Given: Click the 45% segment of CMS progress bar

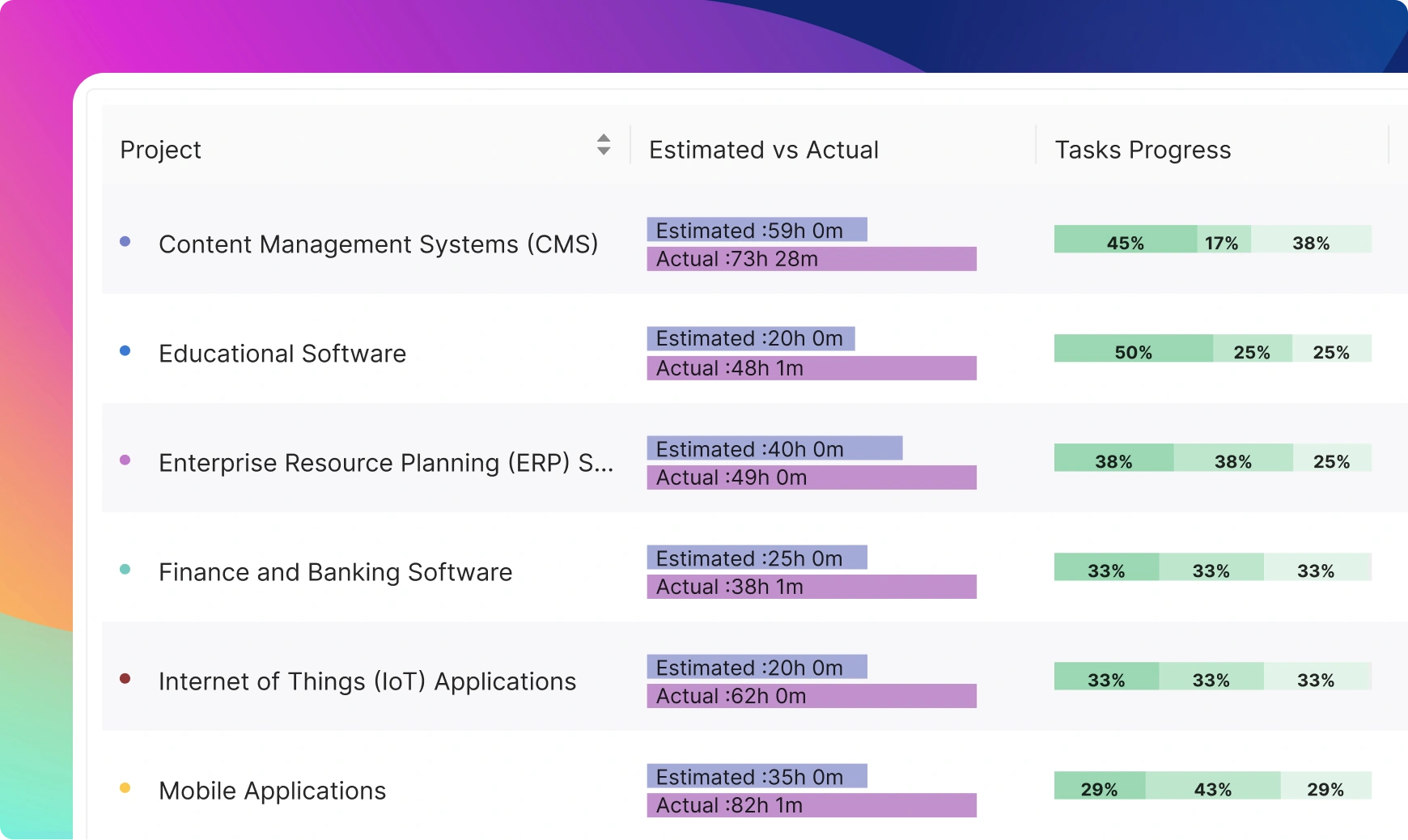Looking at the screenshot, I should tap(1125, 240).
